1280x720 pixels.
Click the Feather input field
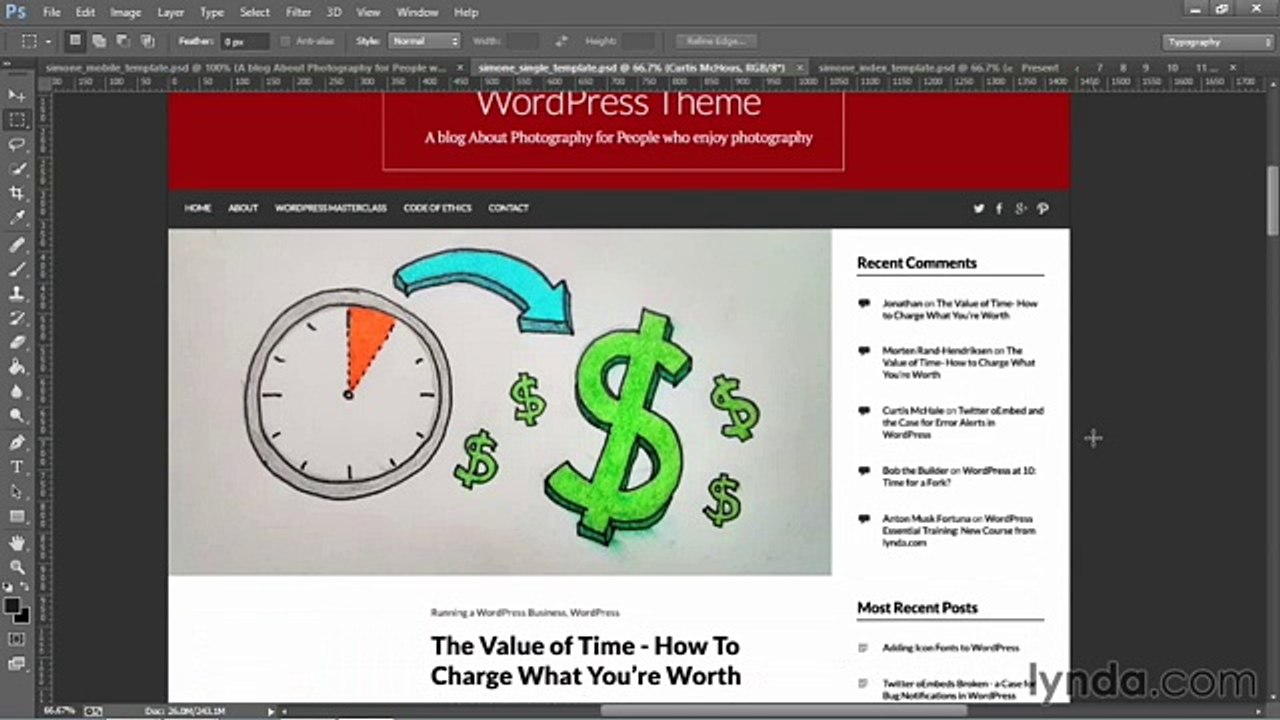coord(245,42)
